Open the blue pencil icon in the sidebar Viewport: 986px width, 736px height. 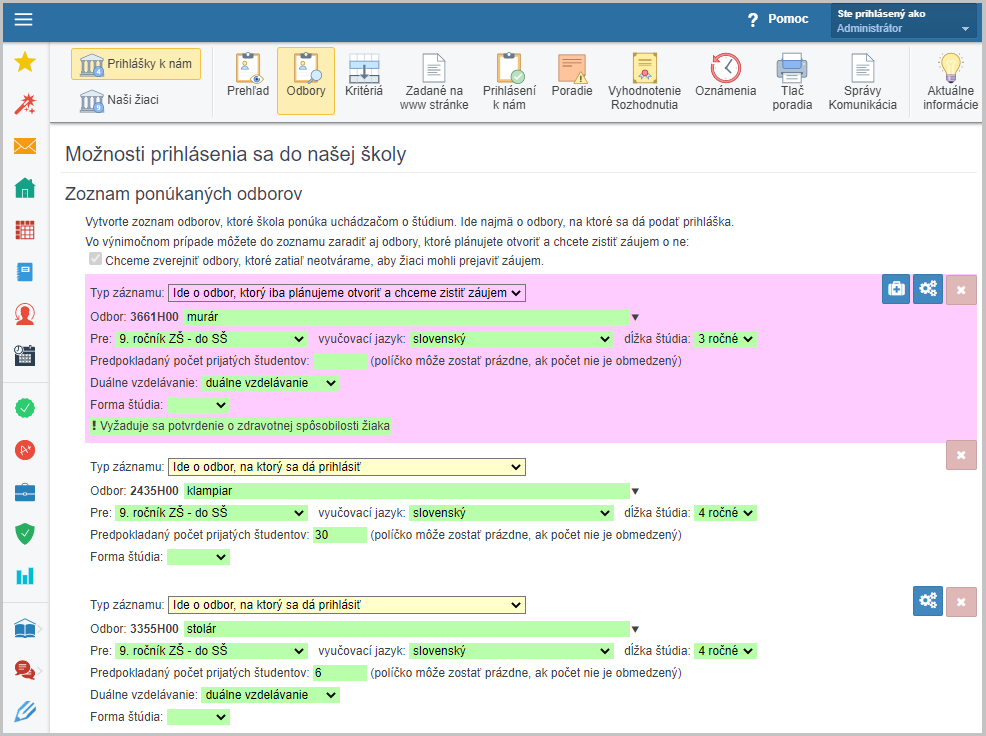pyautogui.click(x=25, y=711)
